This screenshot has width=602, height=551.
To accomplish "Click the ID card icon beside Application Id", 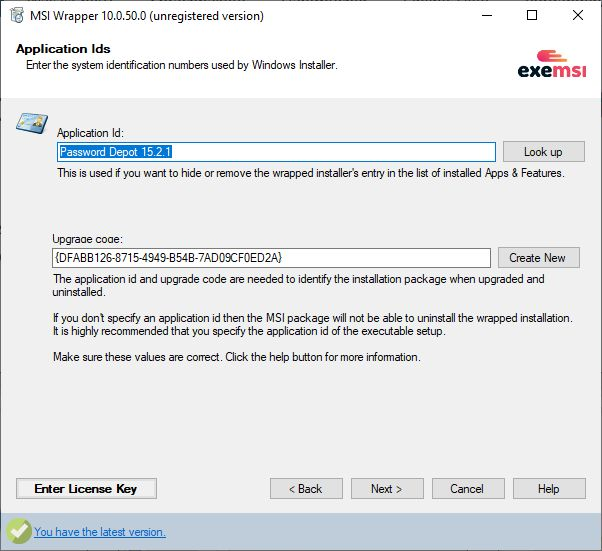I will tap(32, 123).
